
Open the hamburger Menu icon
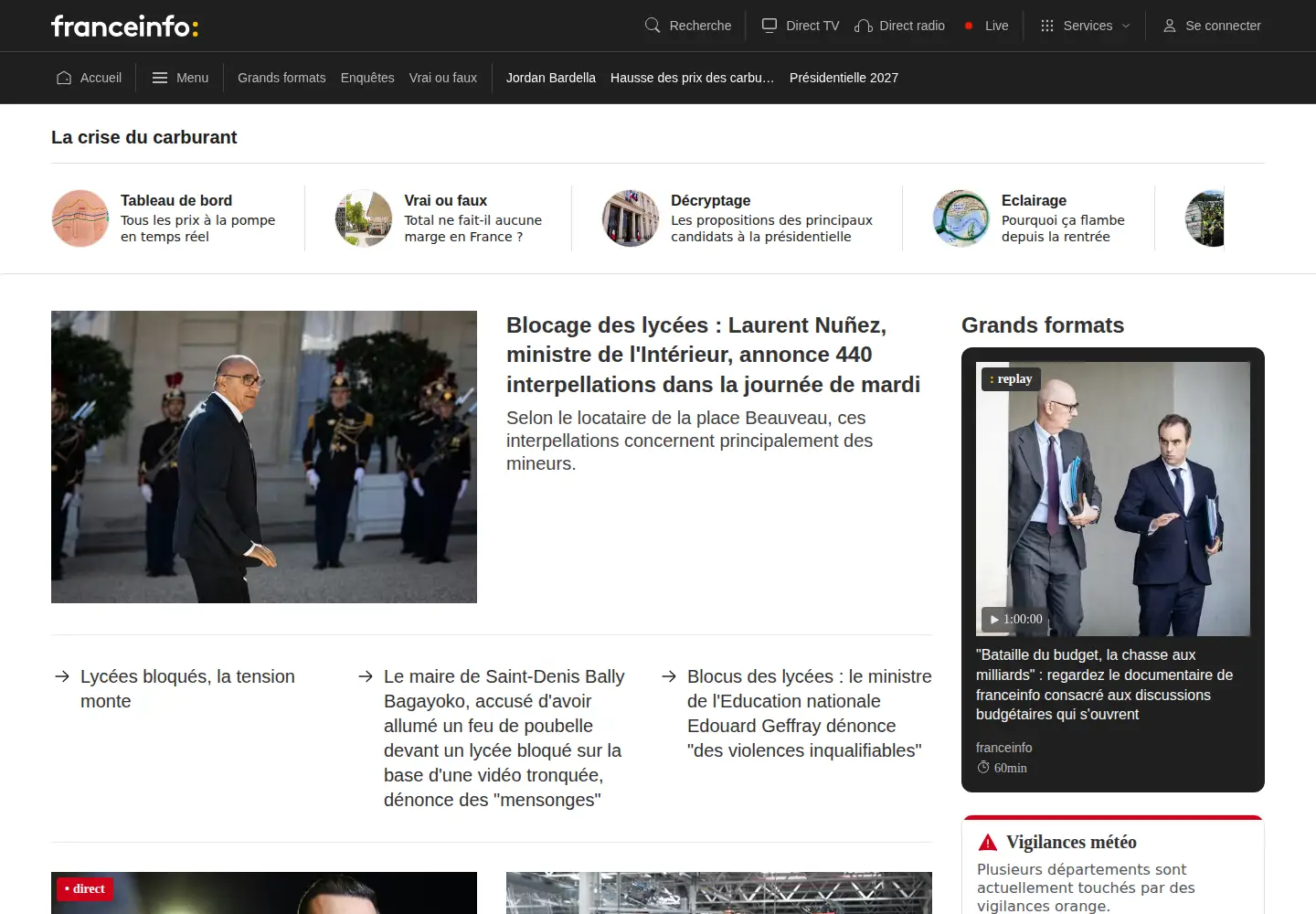coord(160,78)
